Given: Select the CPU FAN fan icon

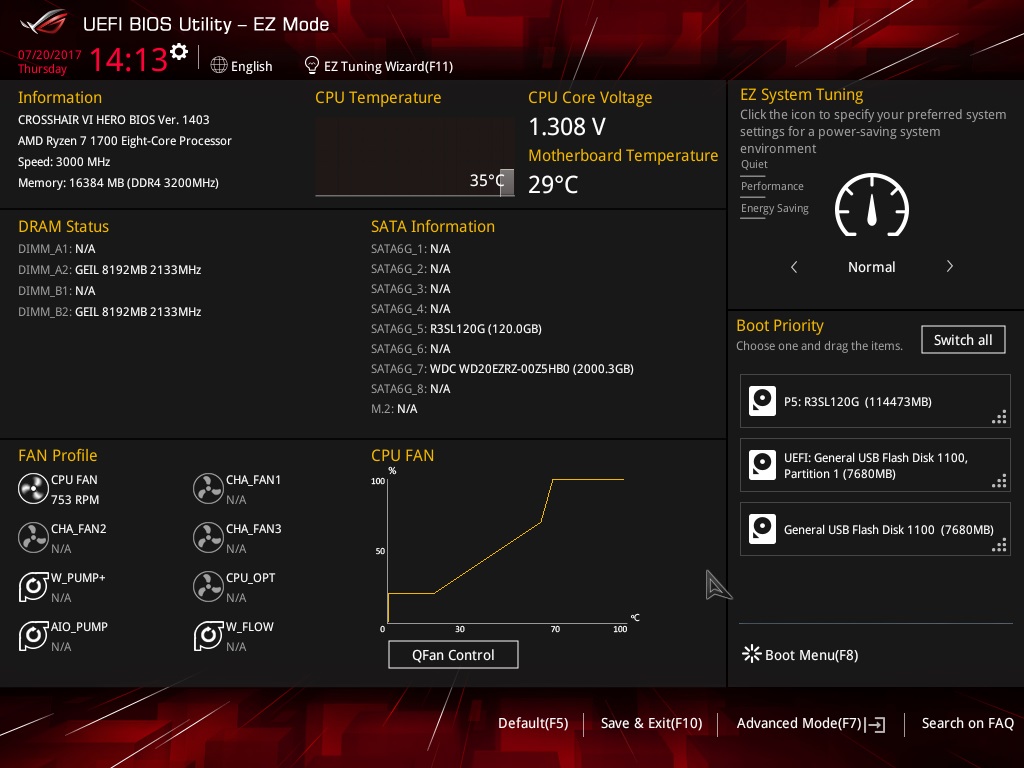Looking at the screenshot, I should point(33,489).
